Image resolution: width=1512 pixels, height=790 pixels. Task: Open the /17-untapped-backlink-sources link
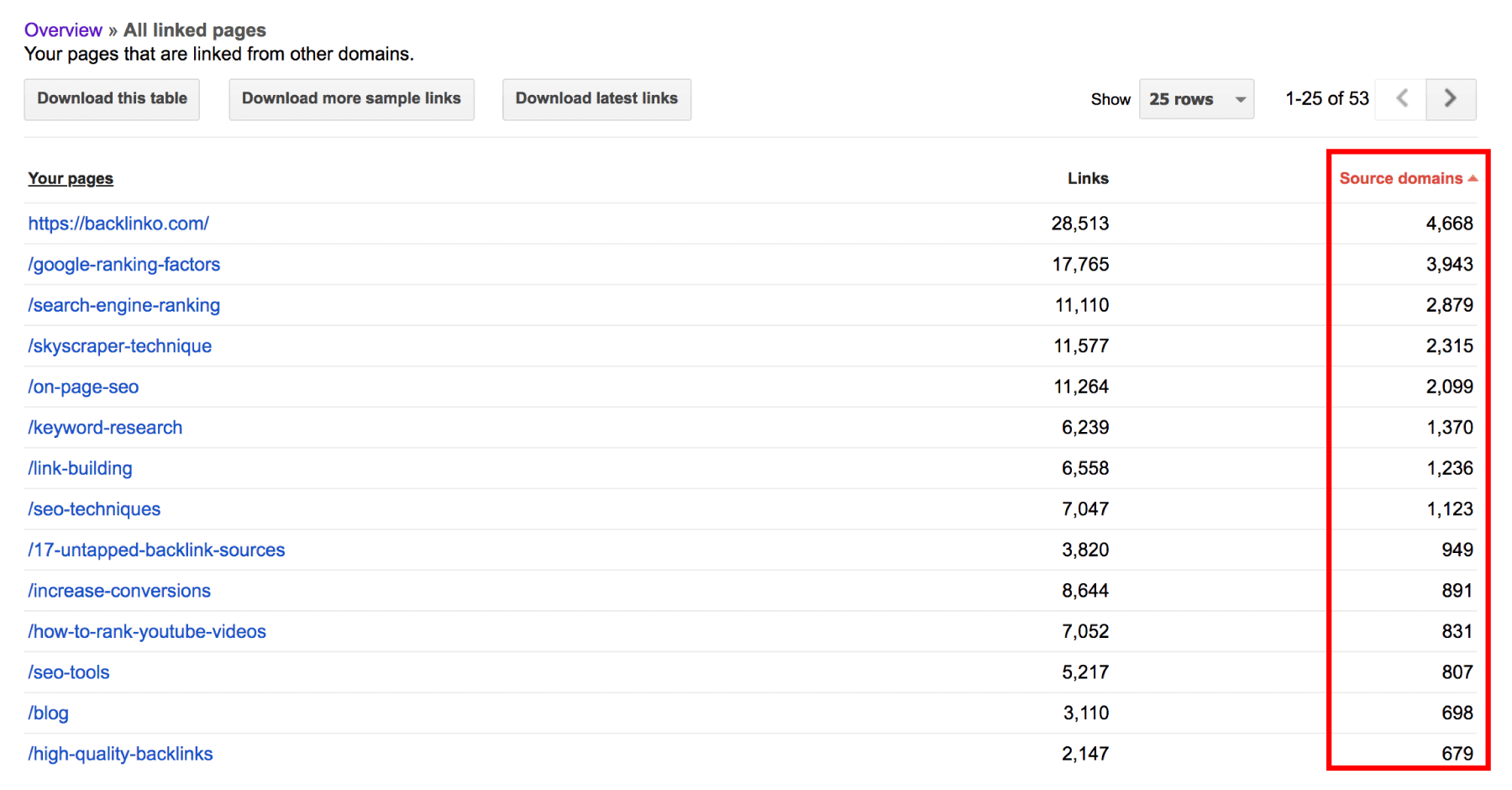pyautogui.click(x=156, y=550)
